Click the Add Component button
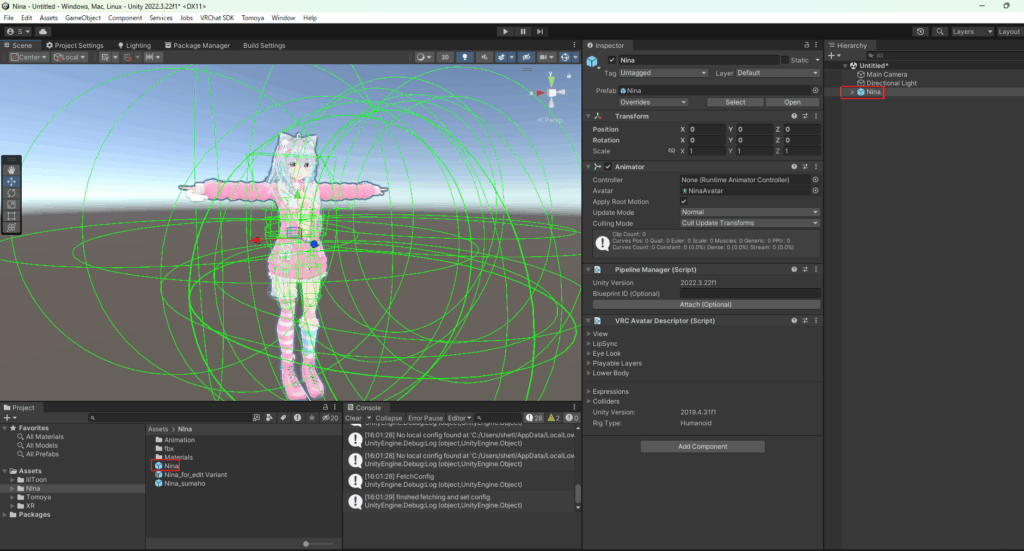1024x551 pixels. [702, 446]
